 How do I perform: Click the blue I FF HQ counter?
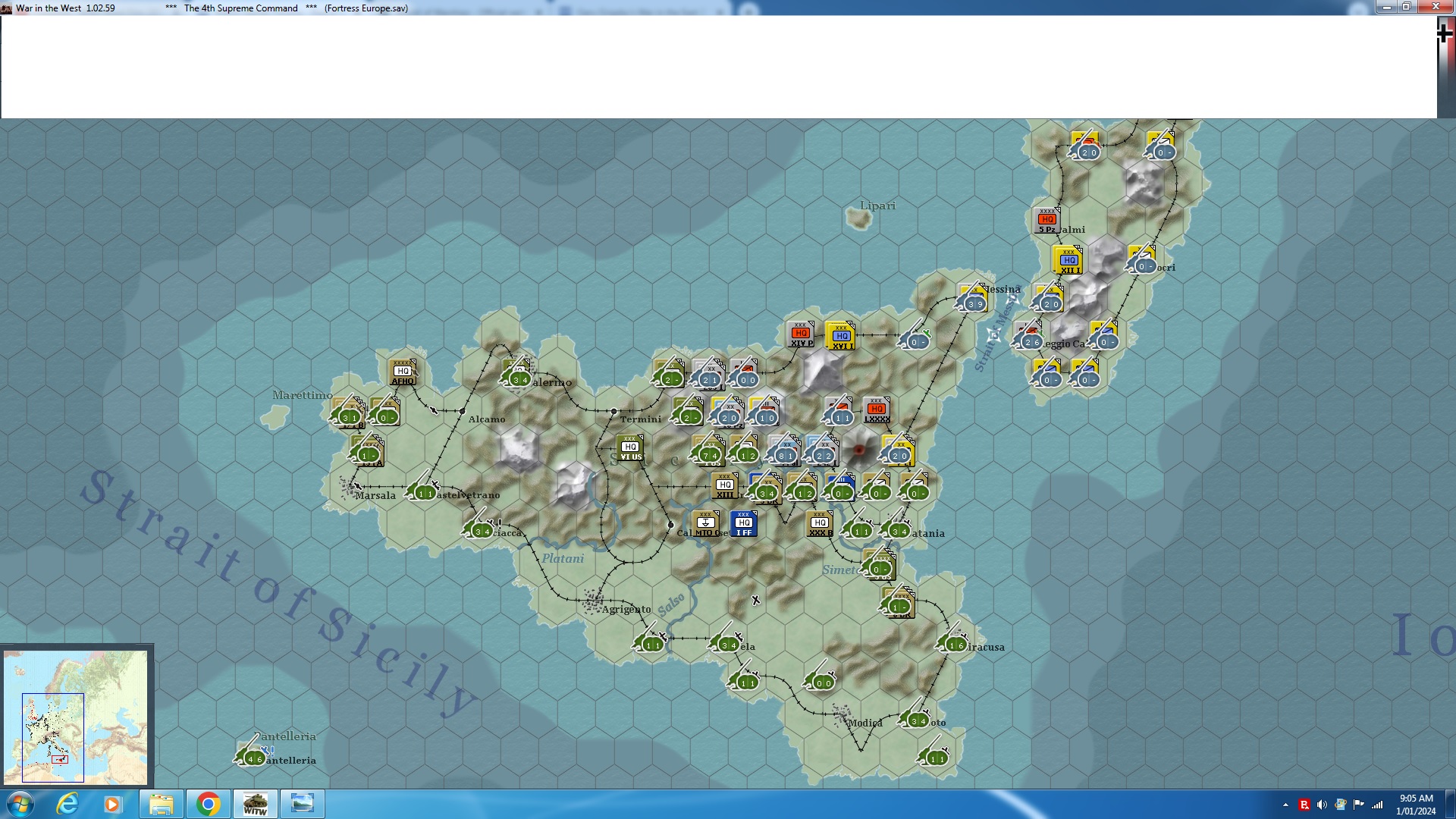pos(744,523)
